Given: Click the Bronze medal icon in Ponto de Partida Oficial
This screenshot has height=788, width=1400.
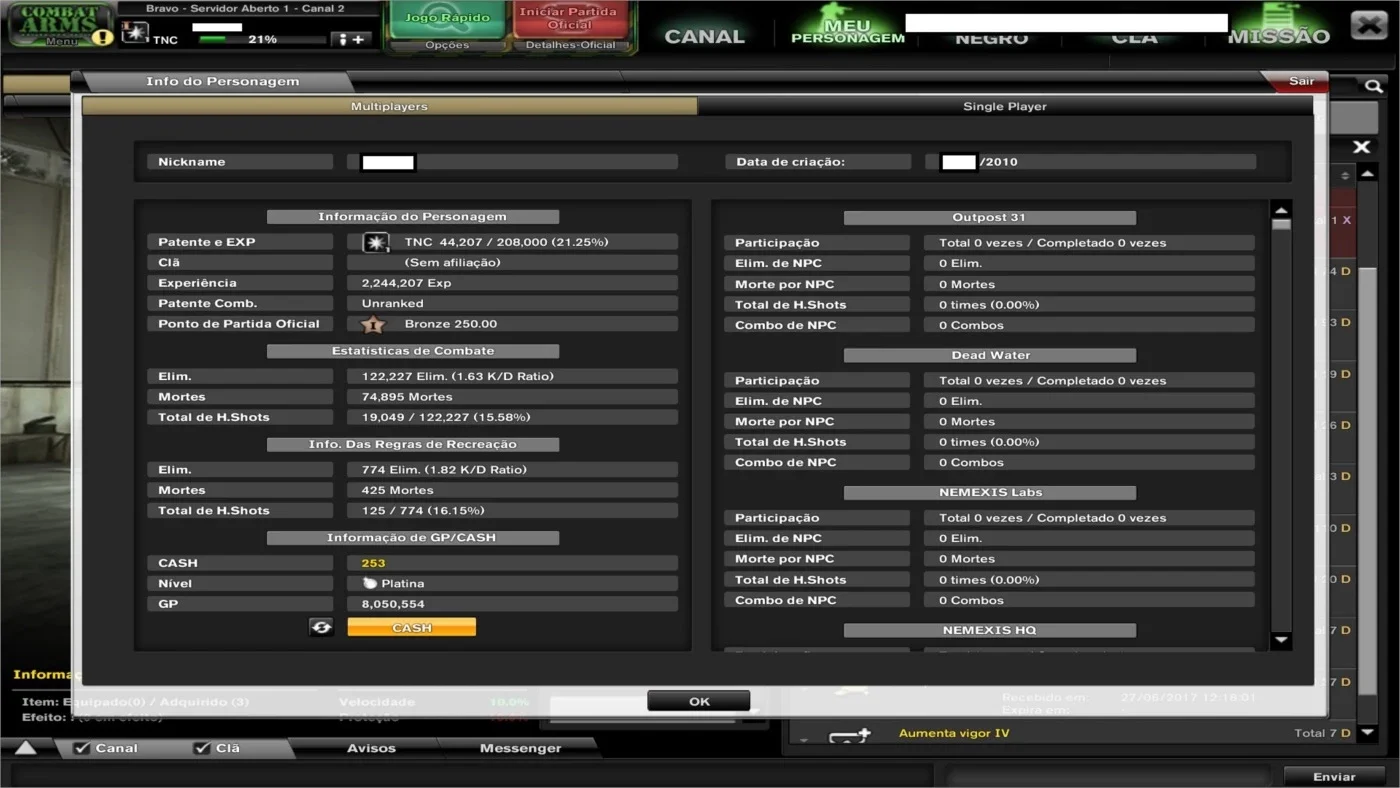Looking at the screenshot, I should 373,324.
